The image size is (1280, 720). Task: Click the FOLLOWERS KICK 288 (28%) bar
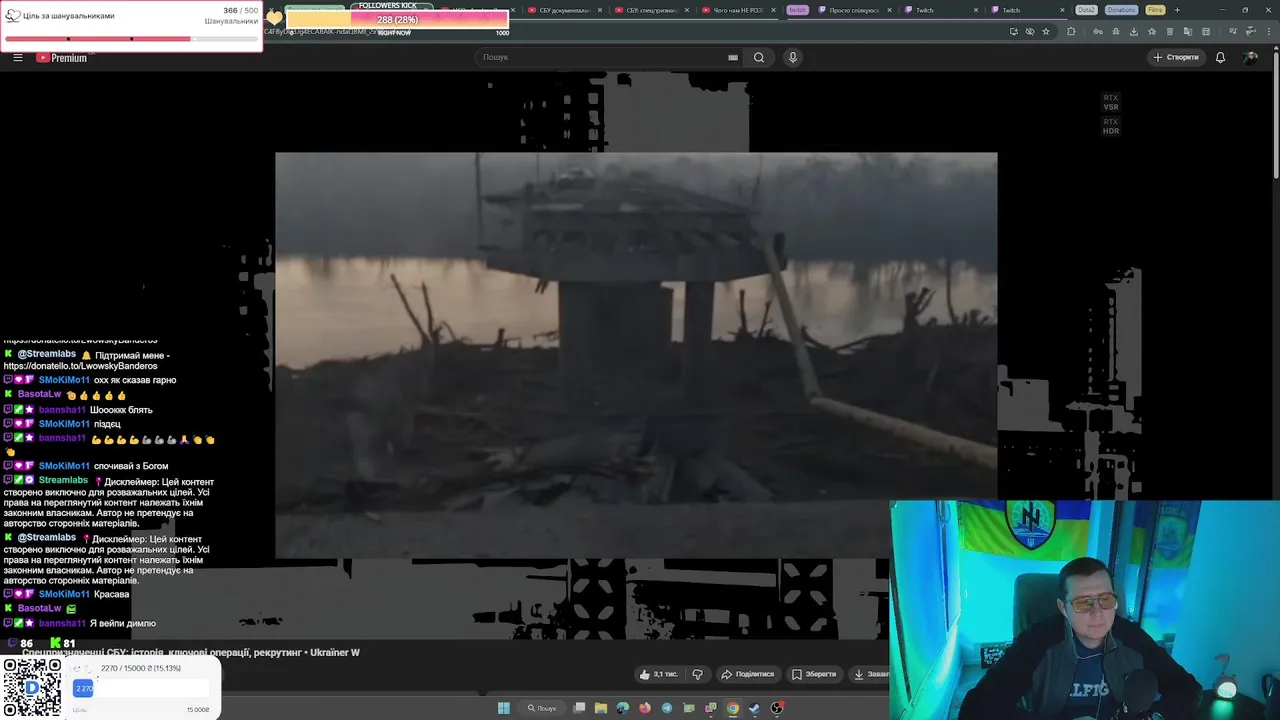(x=397, y=19)
